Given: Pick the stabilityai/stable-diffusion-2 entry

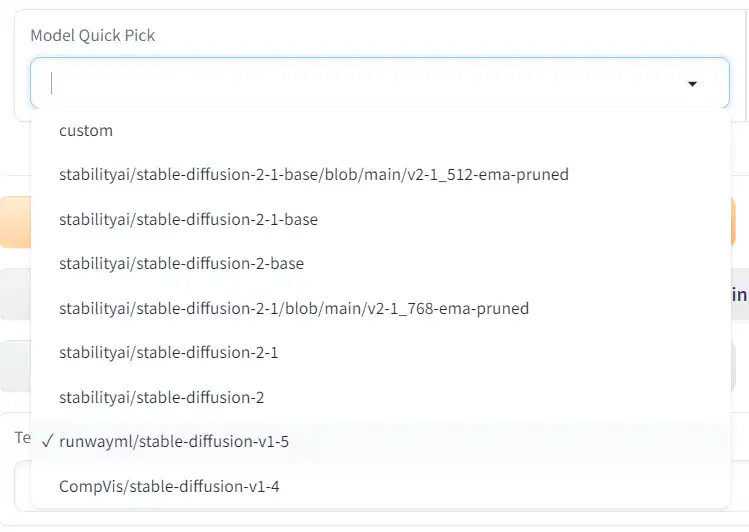Looking at the screenshot, I should tap(161, 397).
